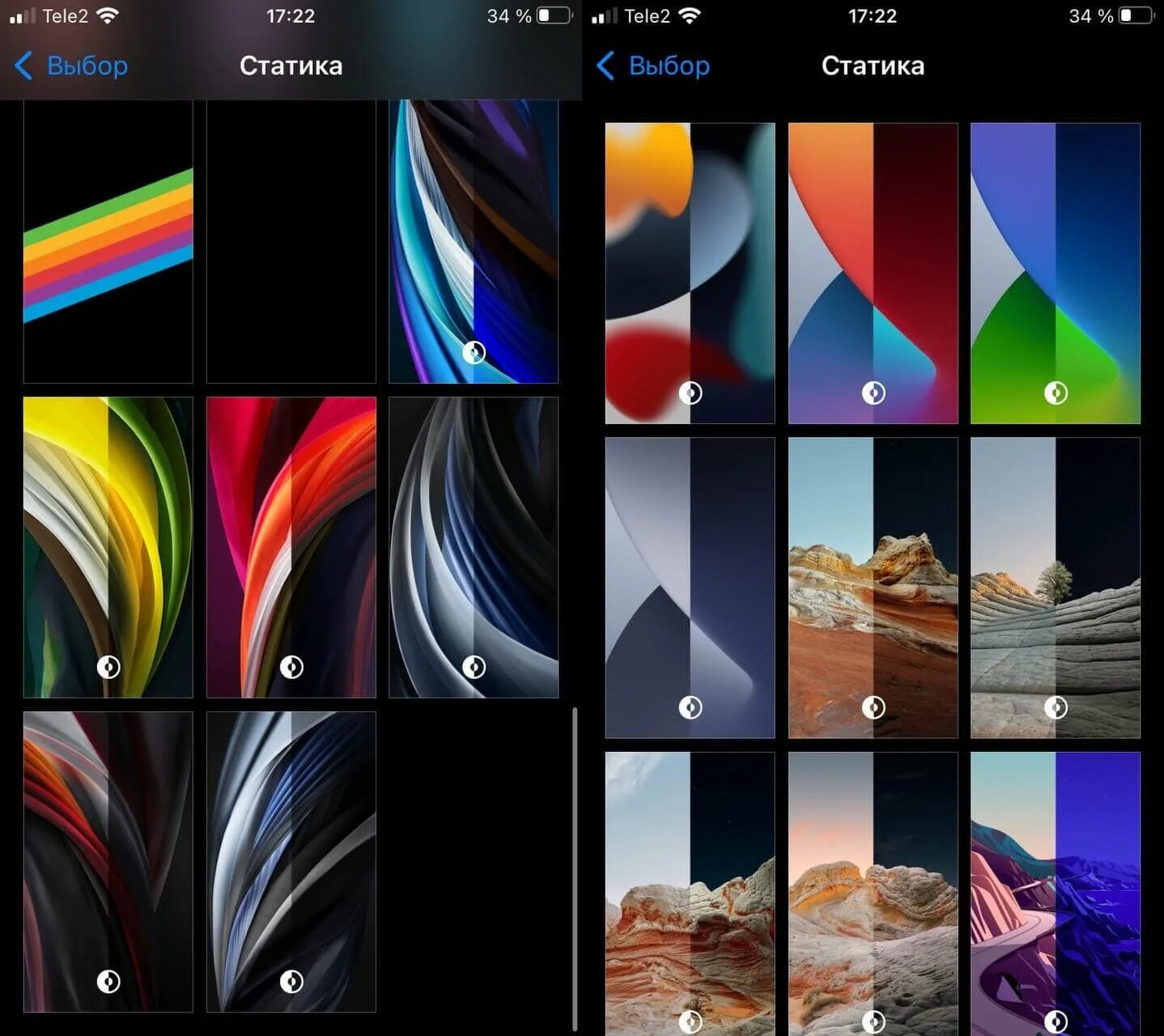Dark mode icon on grey wave wallpaper
1164x1036 pixels.
click(x=690, y=707)
